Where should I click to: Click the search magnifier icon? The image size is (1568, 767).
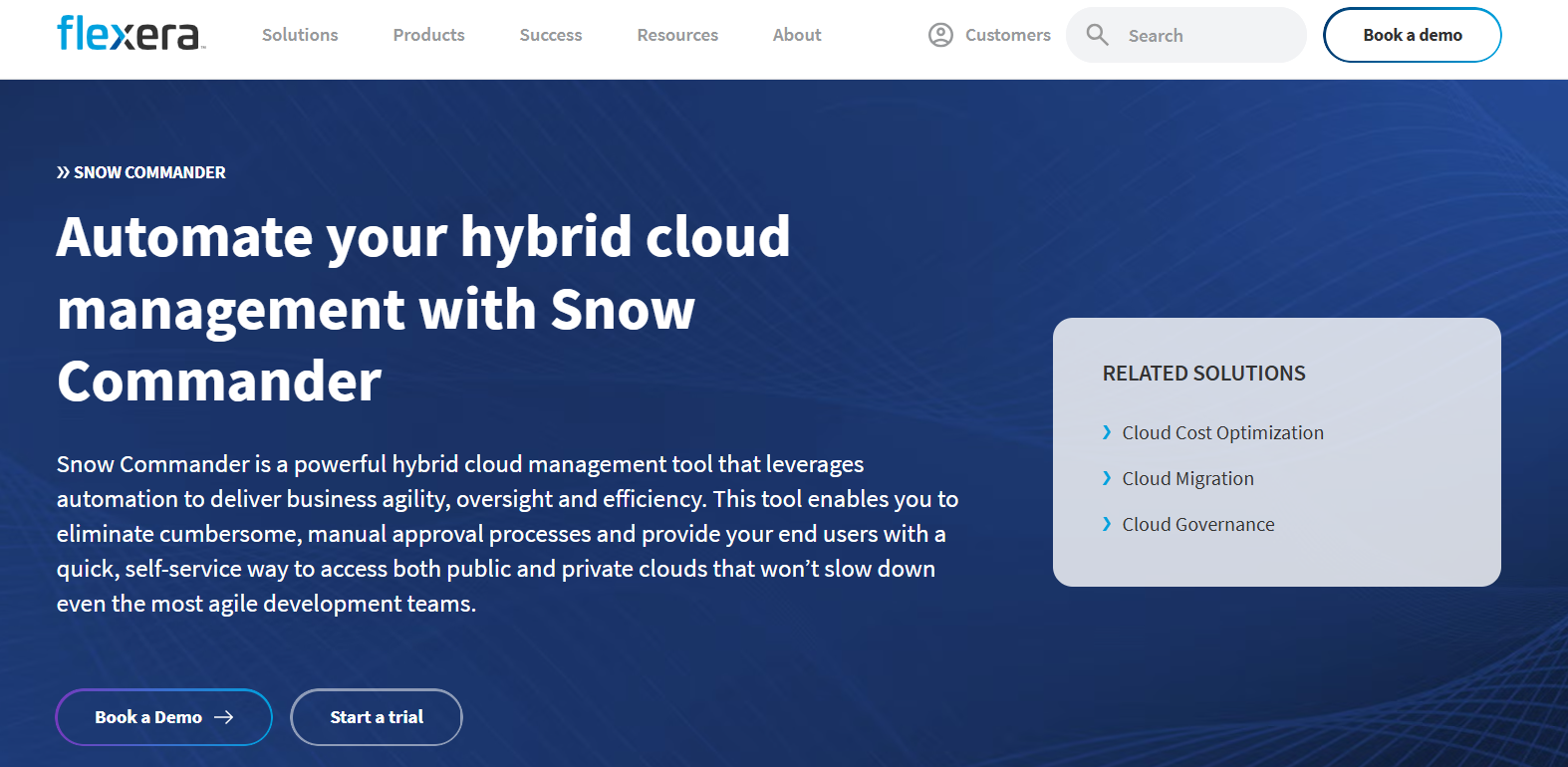(1097, 35)
